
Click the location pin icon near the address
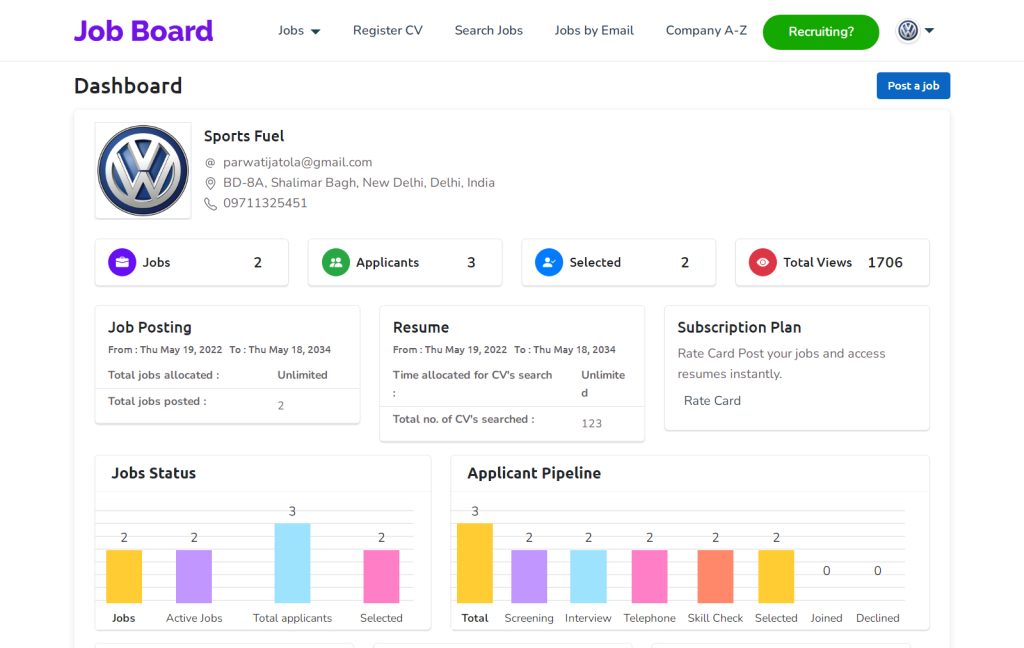point(210,183)
